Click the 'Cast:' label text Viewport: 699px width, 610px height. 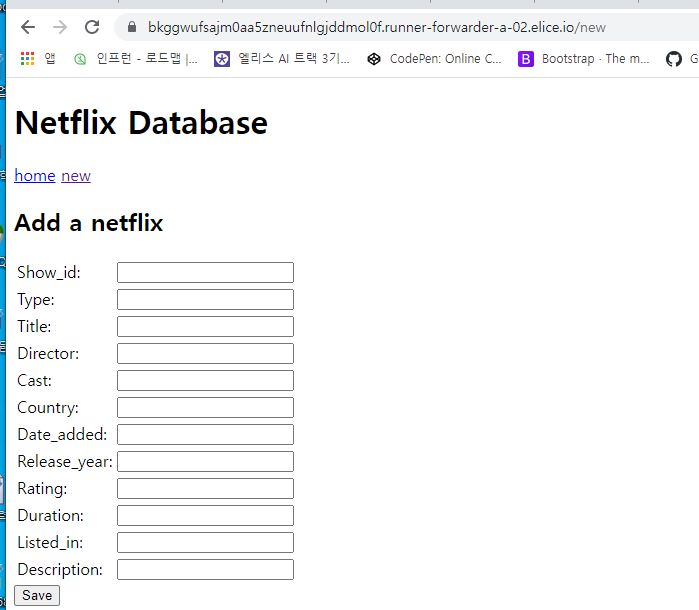point(34,380)
